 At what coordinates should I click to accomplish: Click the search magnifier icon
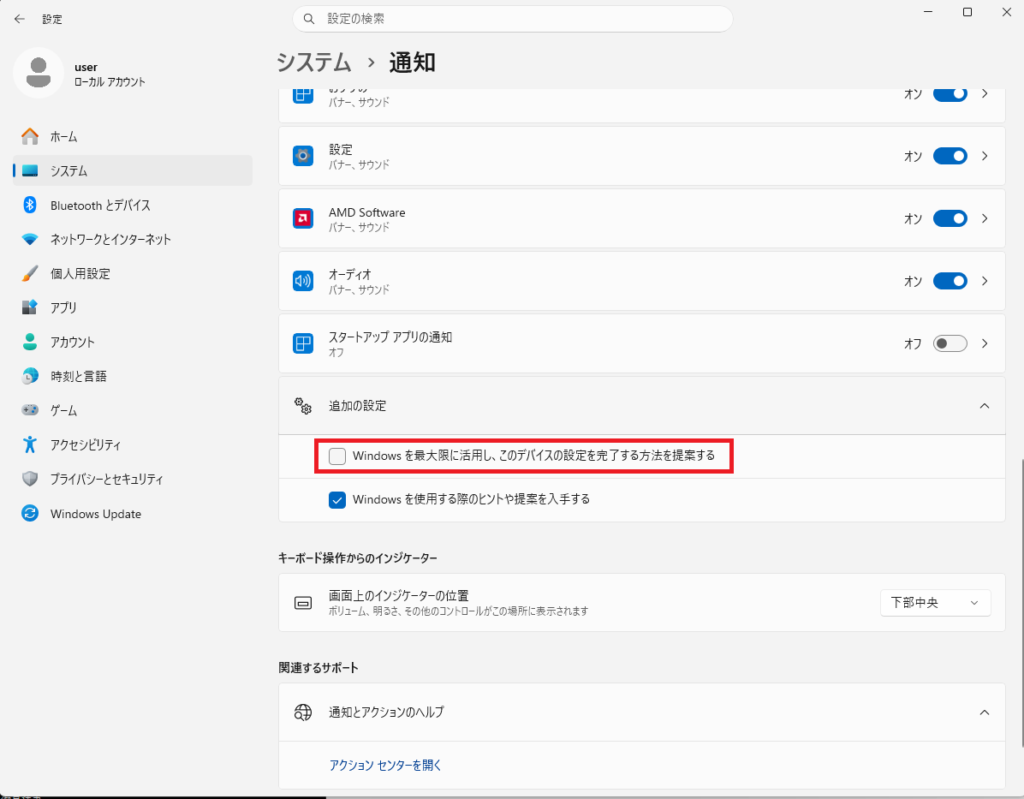click(x=309, y=19)
